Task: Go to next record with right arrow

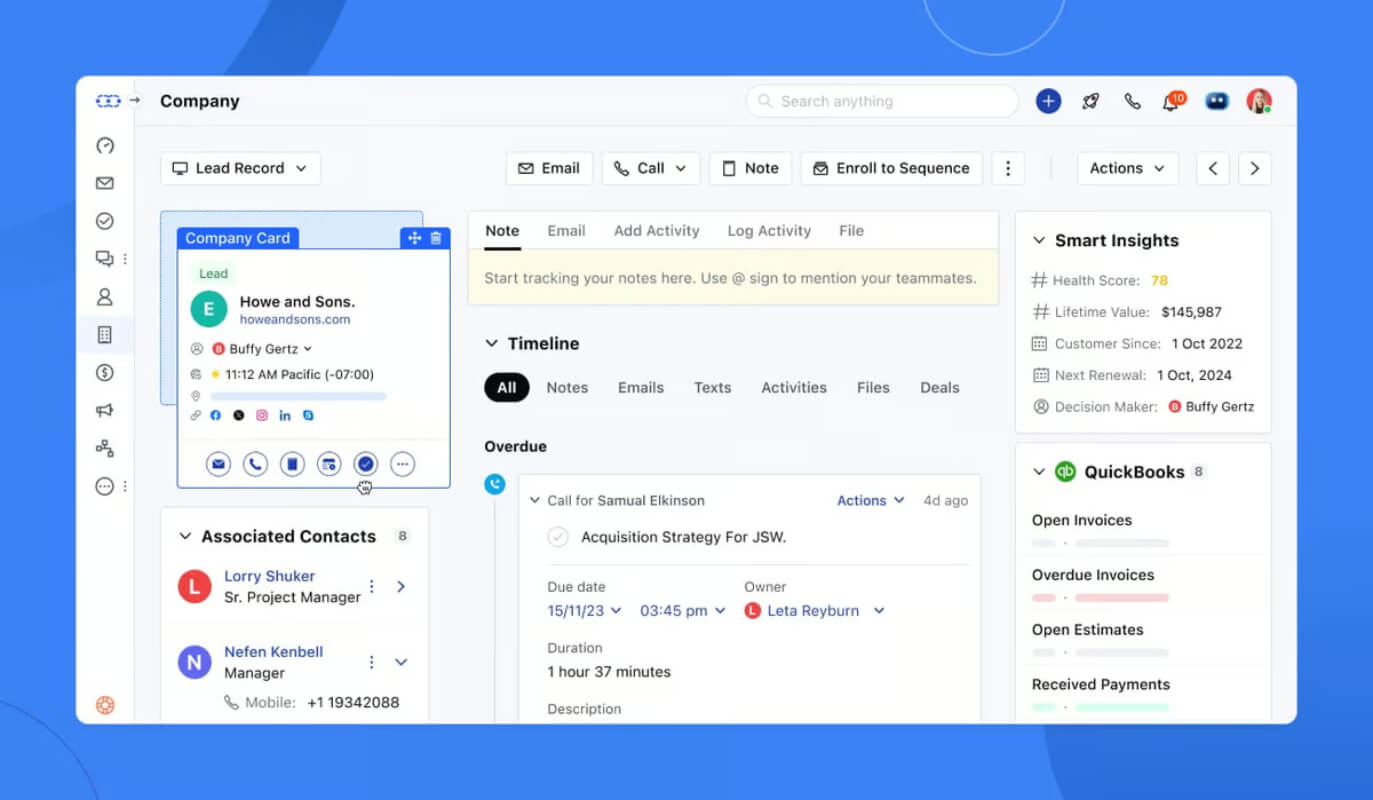Action: [1255, 168]
